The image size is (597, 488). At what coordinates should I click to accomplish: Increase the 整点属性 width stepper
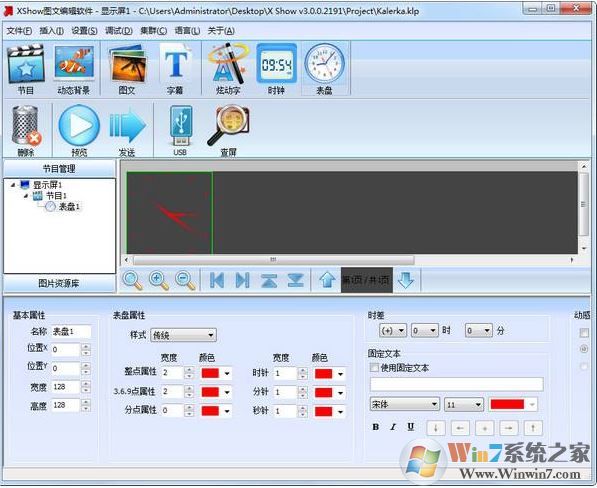pos(188,370)
